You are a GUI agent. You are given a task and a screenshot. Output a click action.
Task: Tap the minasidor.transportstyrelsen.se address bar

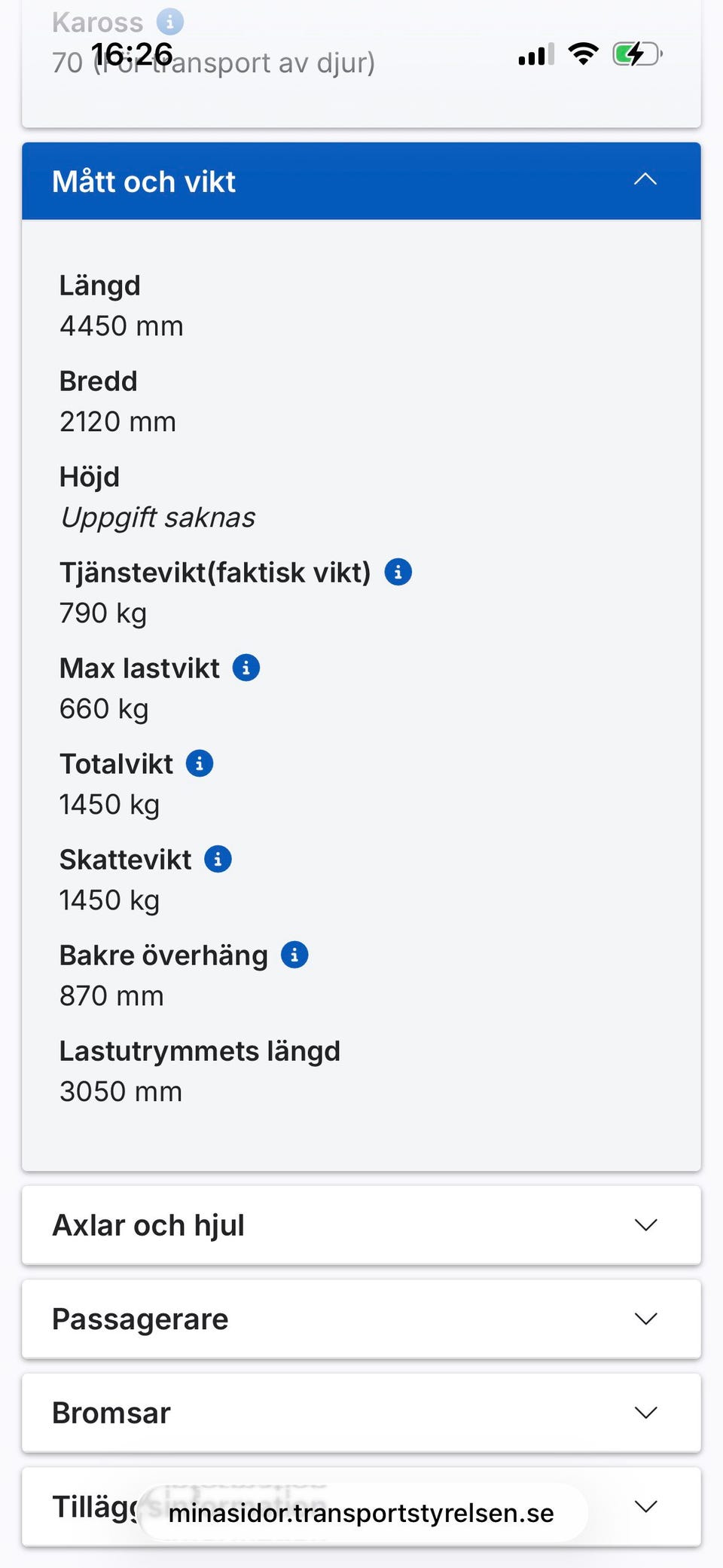pyautogui.click(x=361, y=1512)
